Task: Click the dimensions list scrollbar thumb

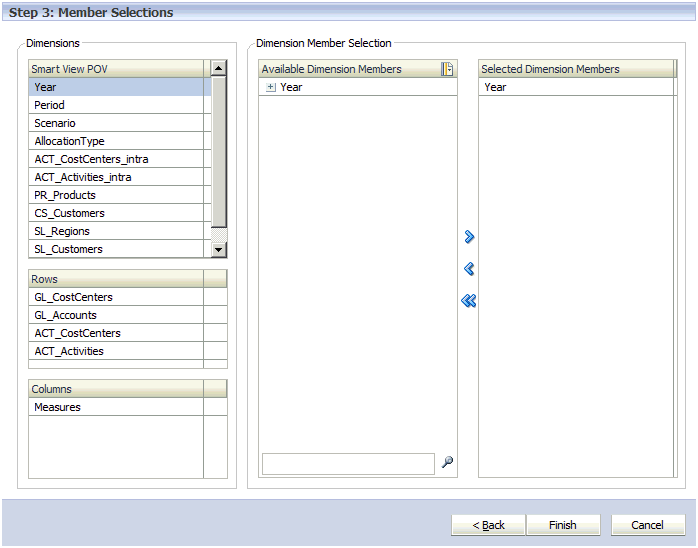Action: 218,152
